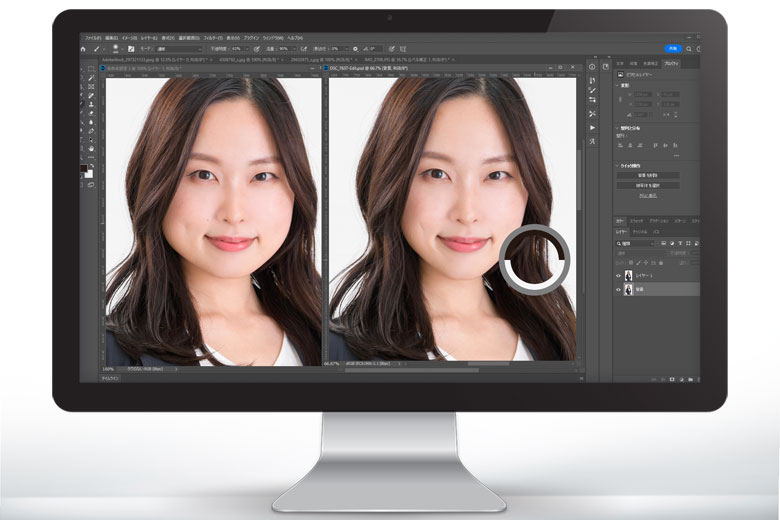Hide the レイヤー 1 layer with eye icon
The width and height of the screenshot is (780, 520).
pos(618,275)
